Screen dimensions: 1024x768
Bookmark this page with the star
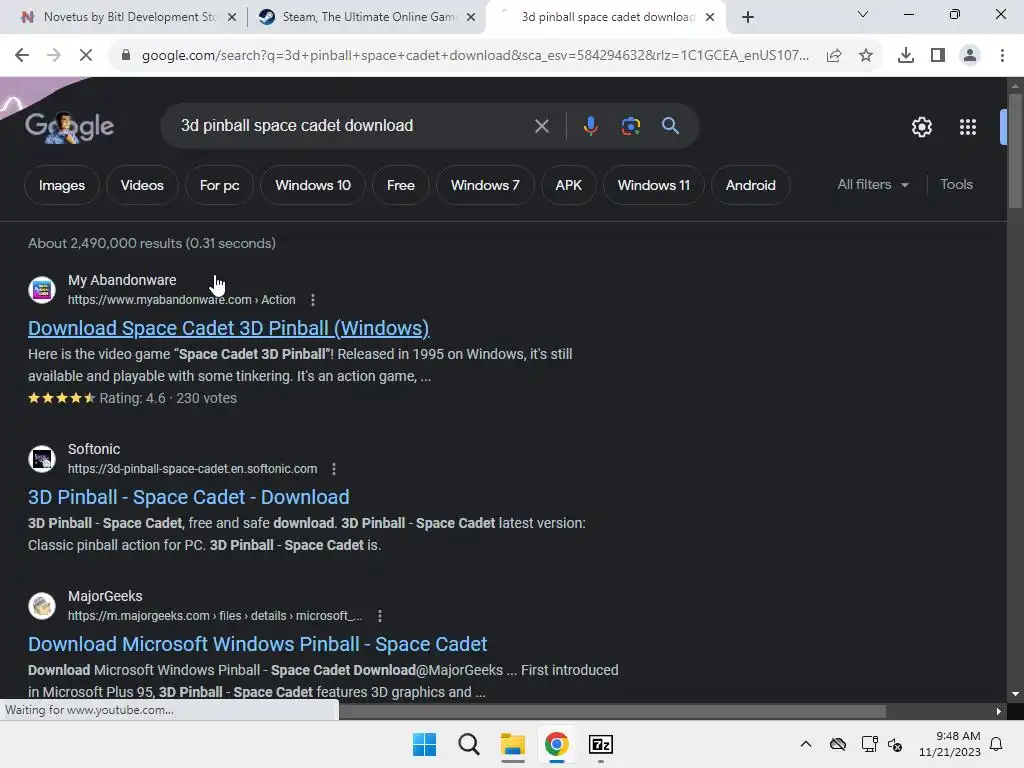[x=866, y=56]
